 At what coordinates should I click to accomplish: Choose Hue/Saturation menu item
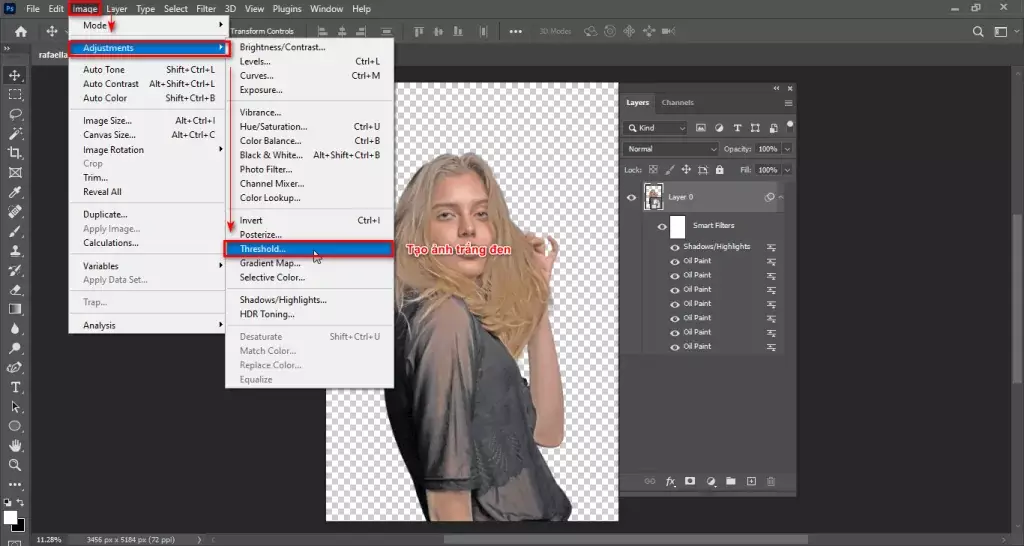pyautogui.click(x=309, y=127)
